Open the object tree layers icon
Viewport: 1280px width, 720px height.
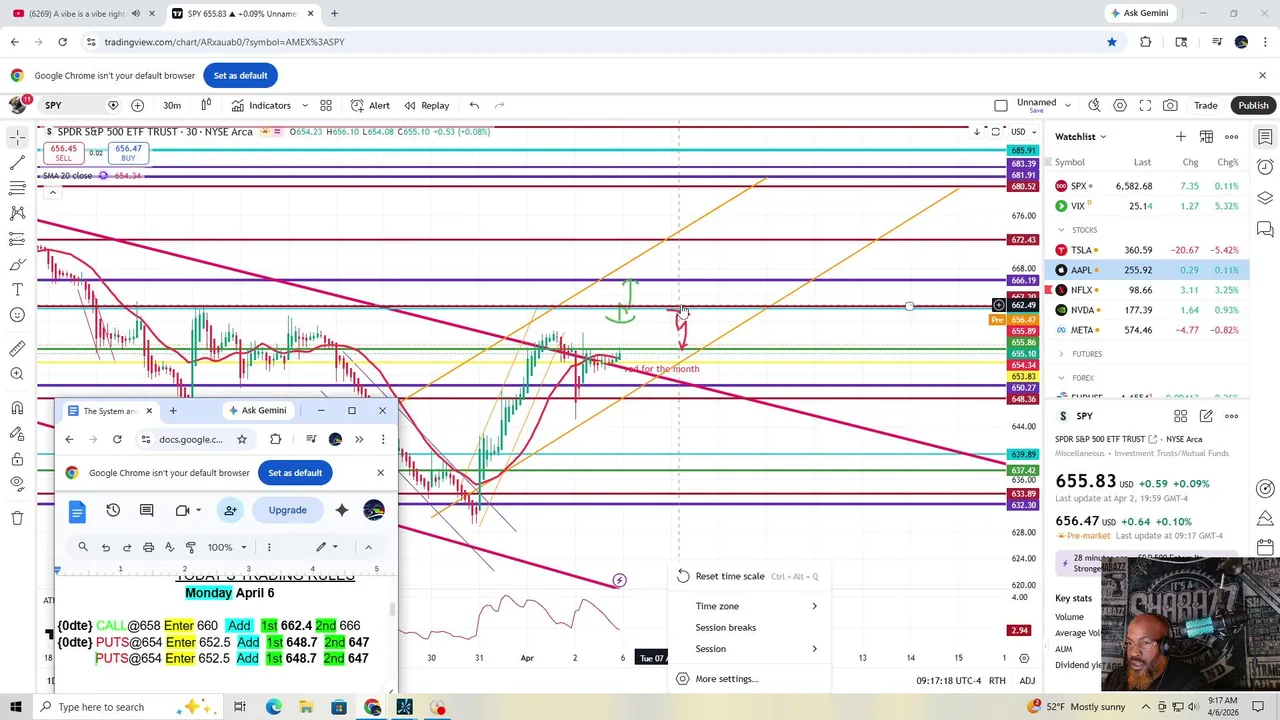(1265, 198)
